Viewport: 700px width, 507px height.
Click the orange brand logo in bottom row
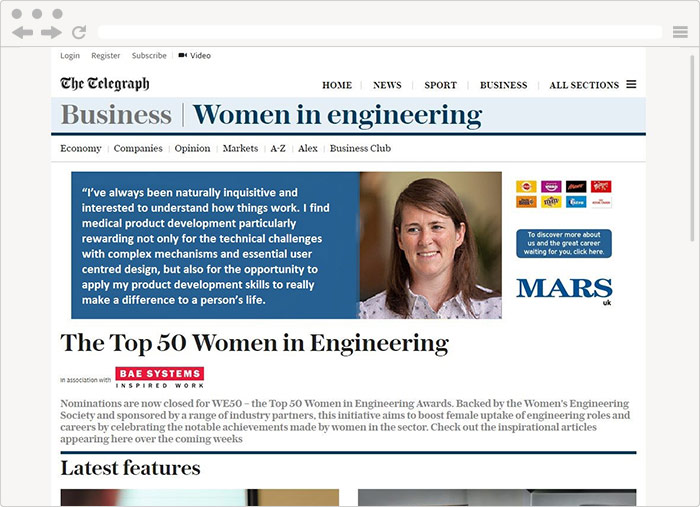[x=526, y=202]
